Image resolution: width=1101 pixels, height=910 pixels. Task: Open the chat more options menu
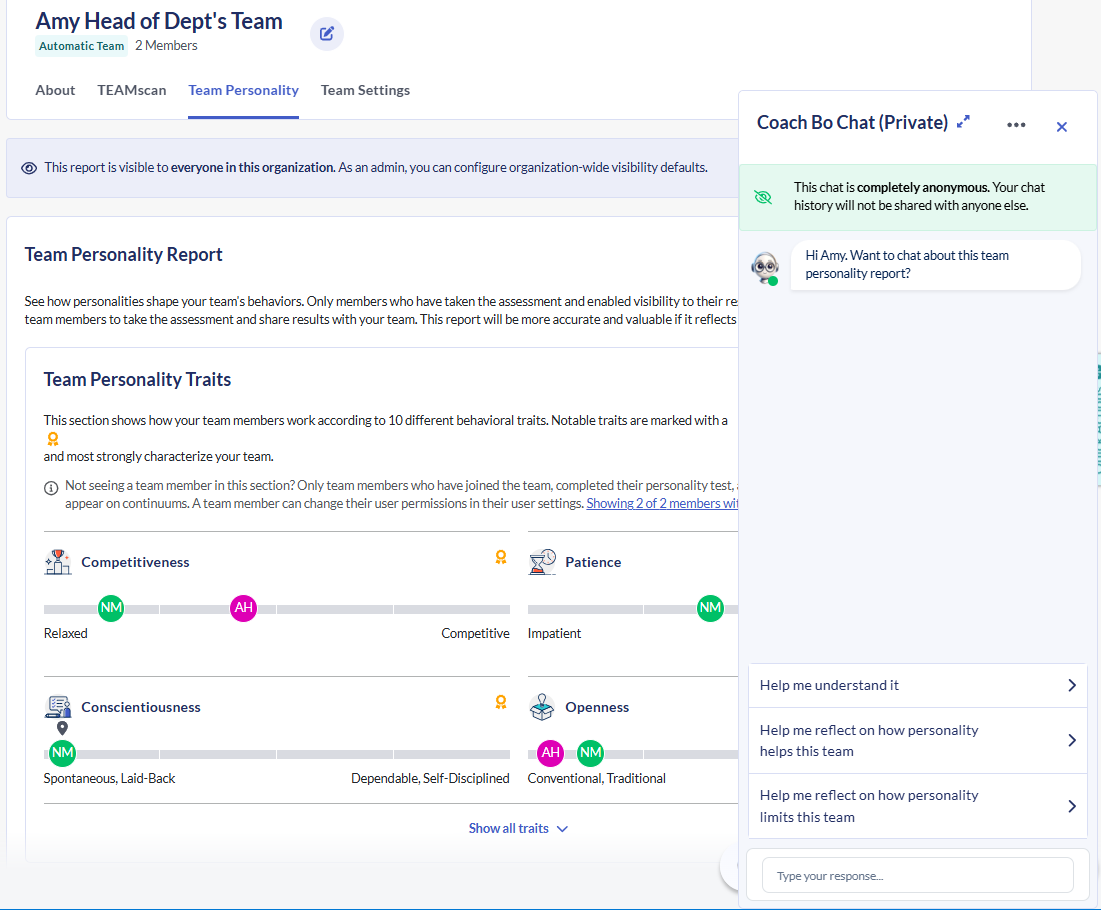point(1016,125)
